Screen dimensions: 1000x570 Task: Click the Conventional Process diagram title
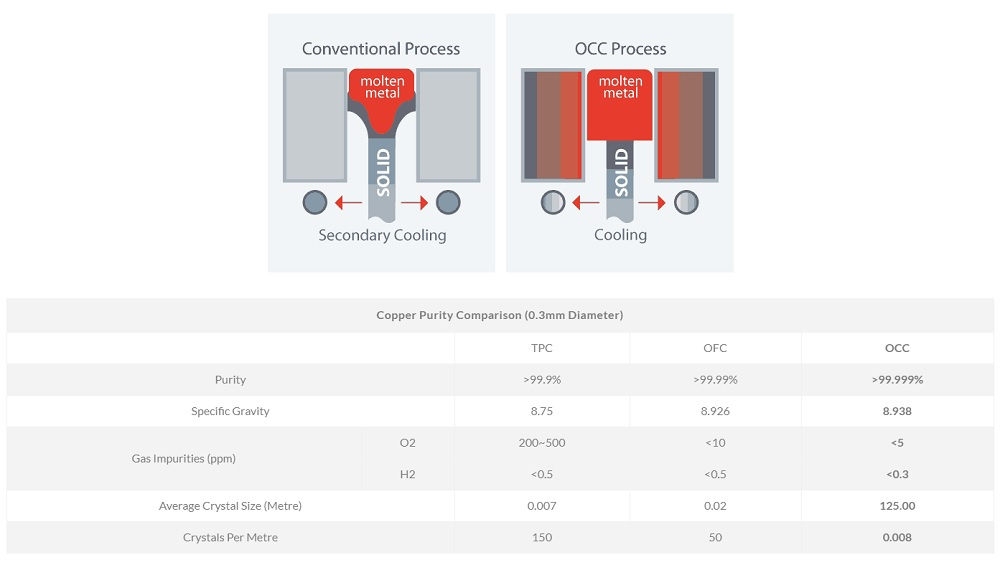point(381,49)
